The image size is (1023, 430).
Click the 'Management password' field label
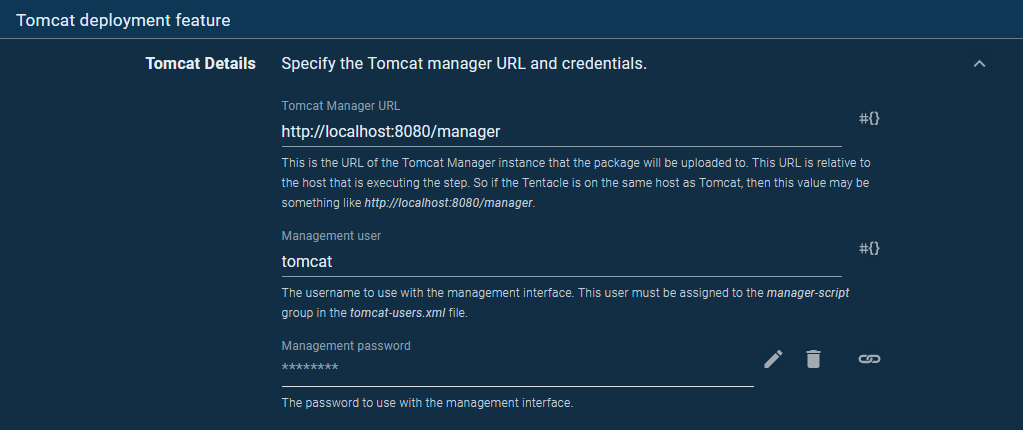tap(346, 346)
